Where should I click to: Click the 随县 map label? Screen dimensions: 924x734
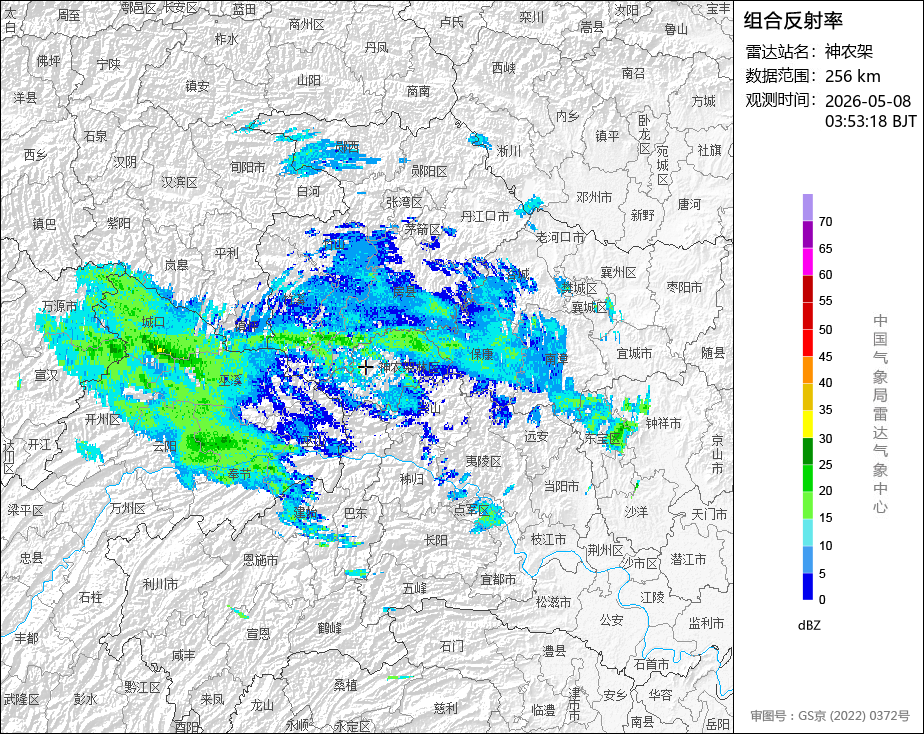click(x=713, y=353)
